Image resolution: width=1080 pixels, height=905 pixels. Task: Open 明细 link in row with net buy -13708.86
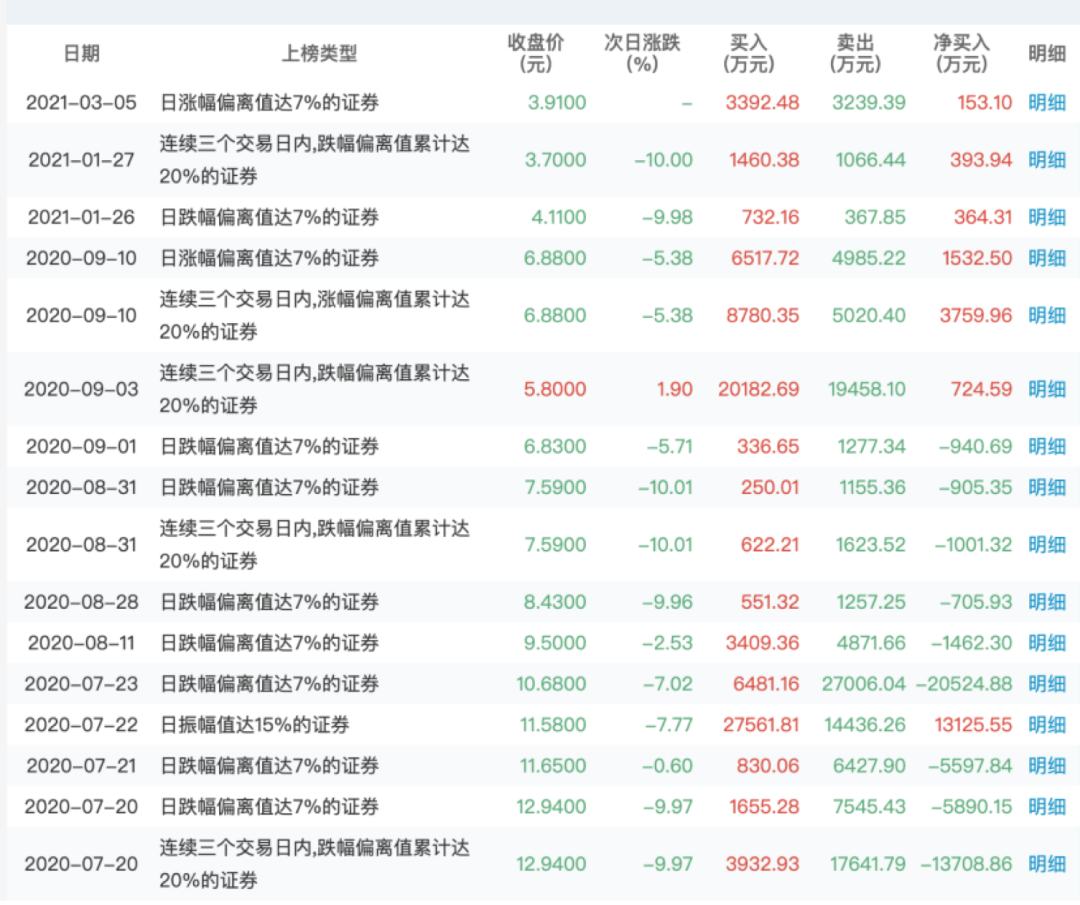coord(1047,864)
